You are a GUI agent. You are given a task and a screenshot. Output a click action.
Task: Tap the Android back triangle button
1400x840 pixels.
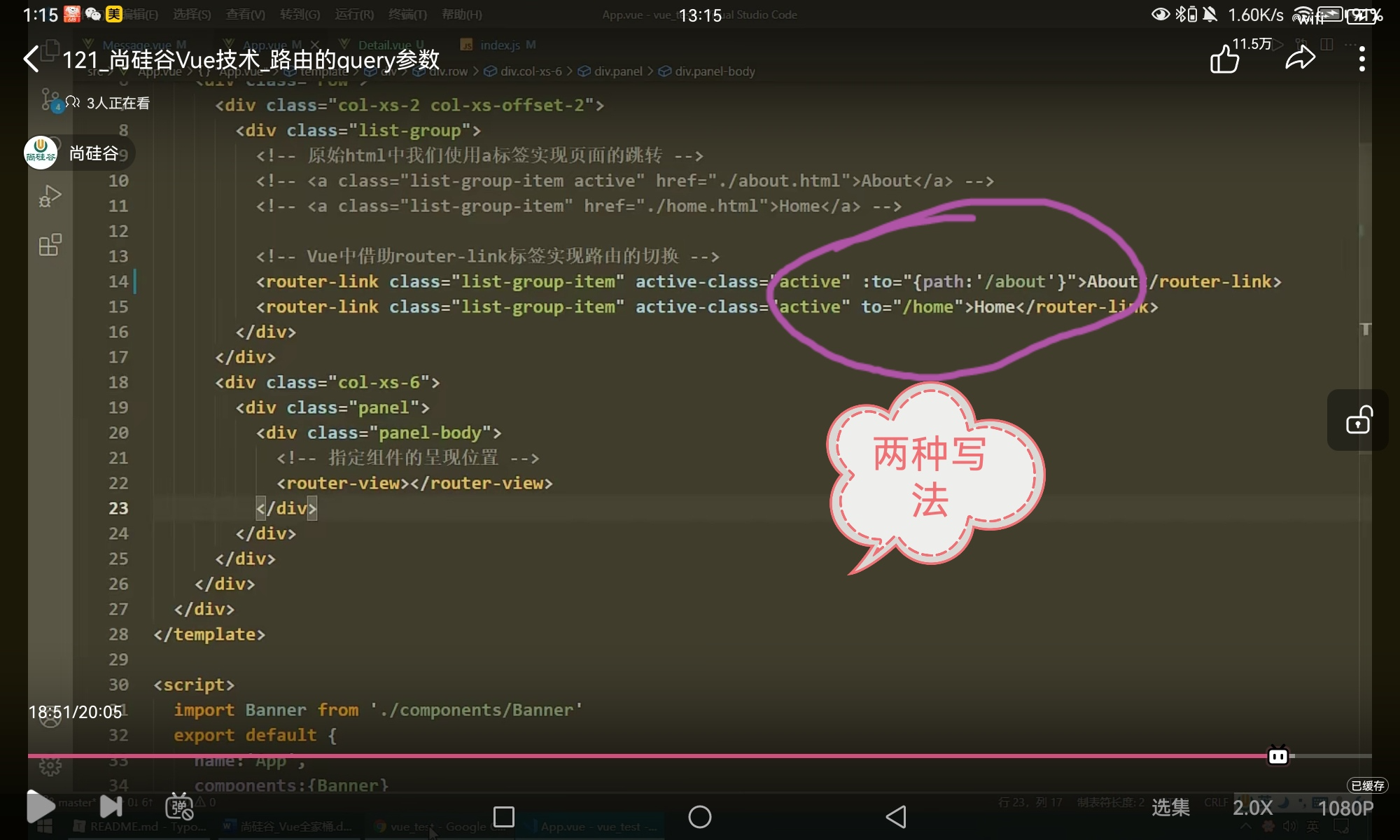coord(896,816)
